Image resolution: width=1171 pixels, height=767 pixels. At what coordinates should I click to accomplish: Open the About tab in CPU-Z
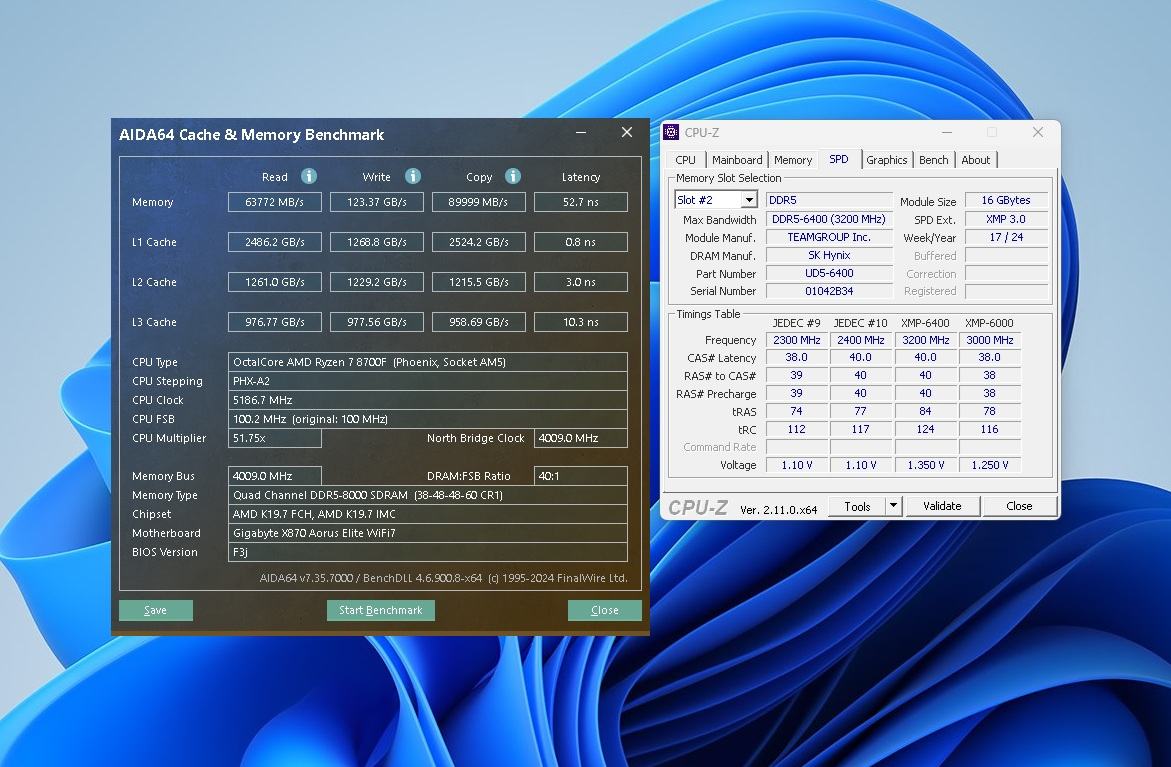point(975,160)
